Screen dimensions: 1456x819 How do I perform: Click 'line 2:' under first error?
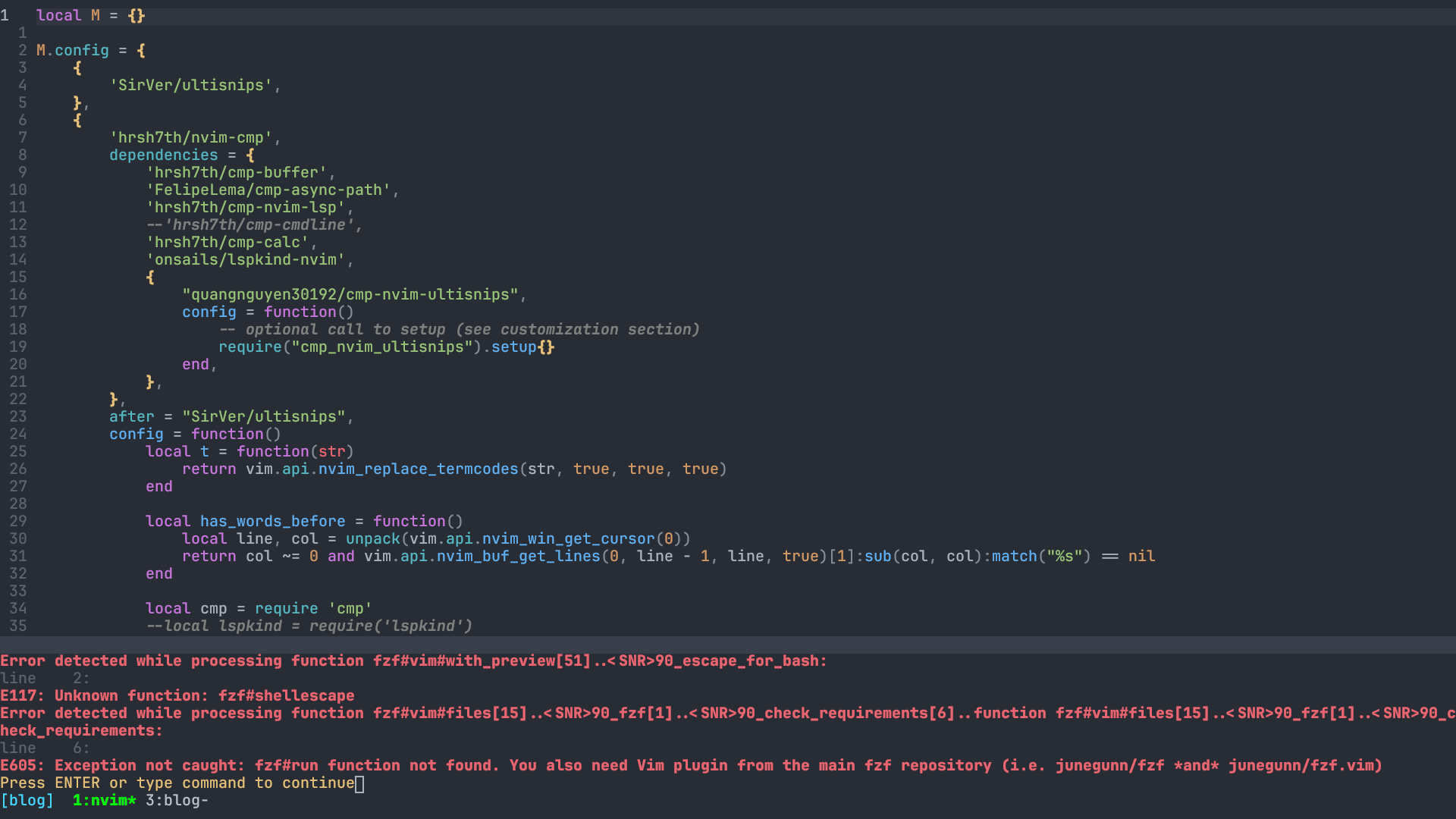point(45,678)
